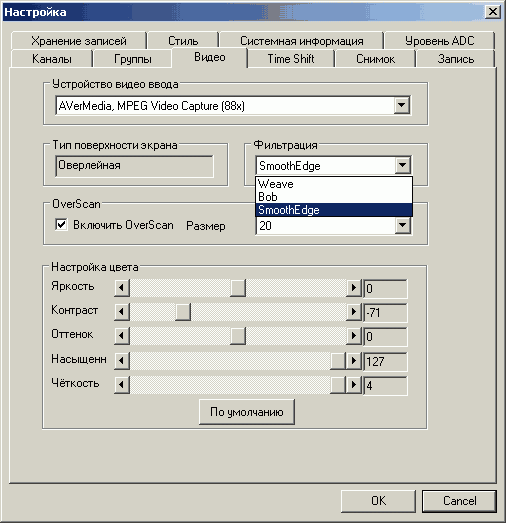Open the Каналы tab
Screen dimensions: 506x523
tap(52, 59)
